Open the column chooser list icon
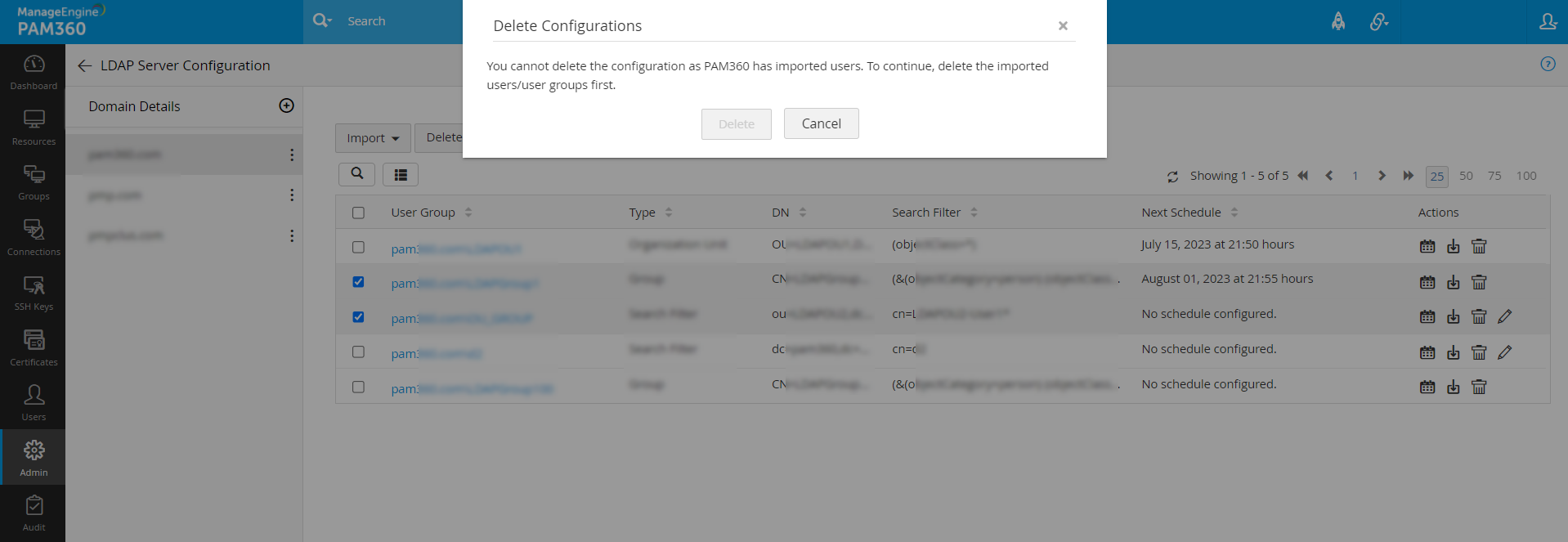This screenshot has height=542, width=1568. [401, 175]
